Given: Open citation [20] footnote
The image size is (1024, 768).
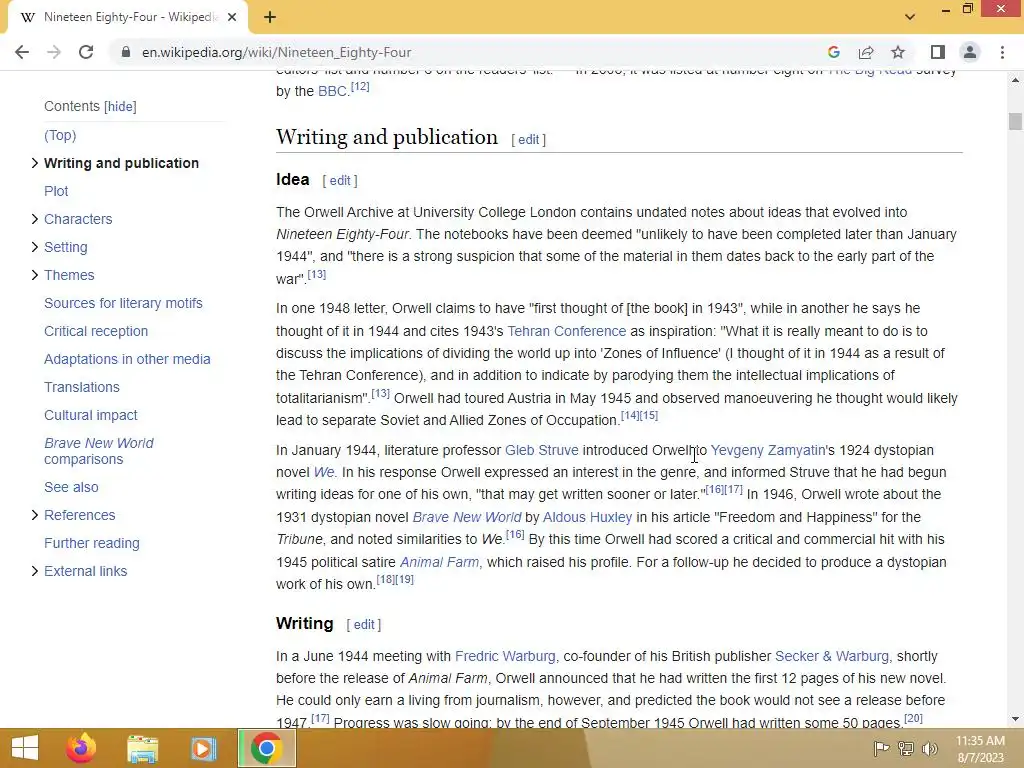Looking at the screenshot, I should coord(913,718).
